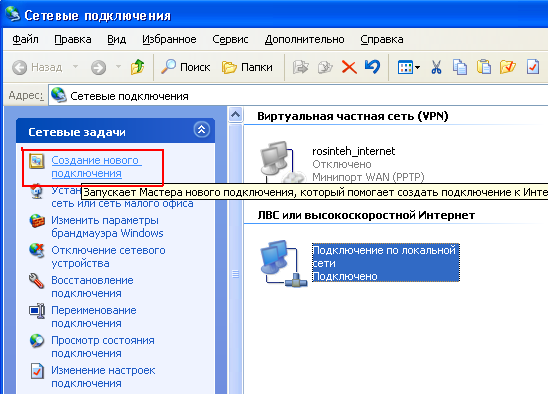Click the scissors Cut icon
Viewport: 548px width, 394px height.
(x=436, y=67)
